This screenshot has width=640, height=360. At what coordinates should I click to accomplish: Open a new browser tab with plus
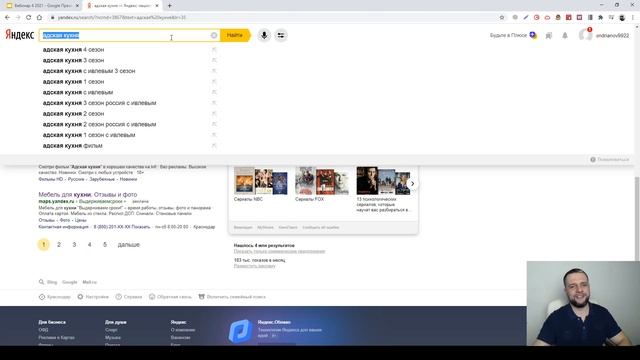(x=169, y=6)
